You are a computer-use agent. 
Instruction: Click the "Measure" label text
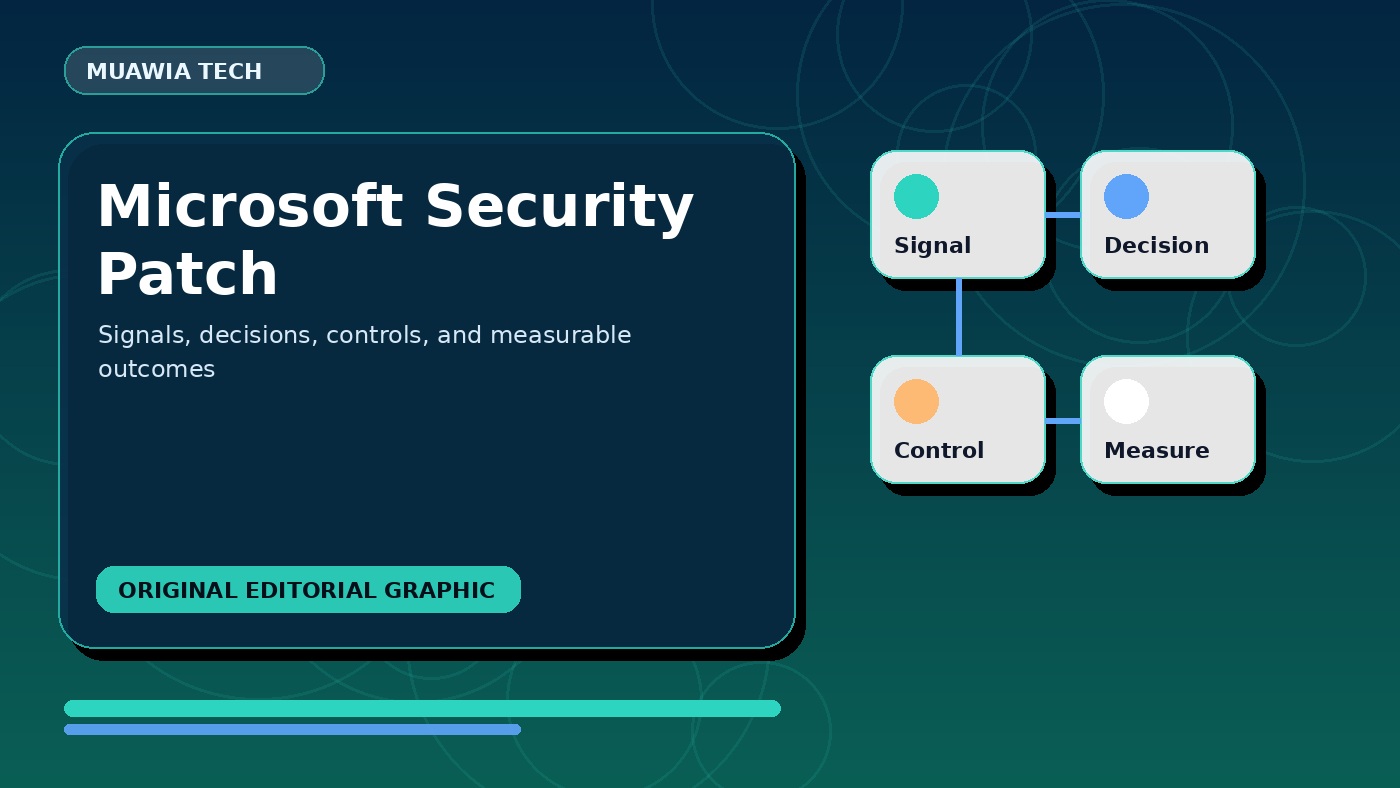pyautogui.click(x=1156, y=451)
